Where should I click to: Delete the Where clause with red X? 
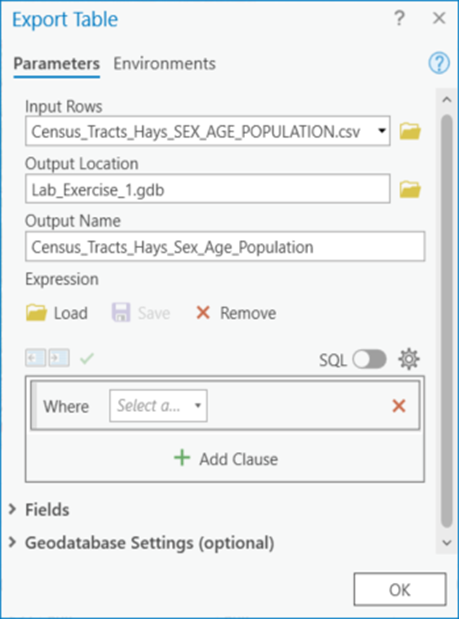pos(399,406)
